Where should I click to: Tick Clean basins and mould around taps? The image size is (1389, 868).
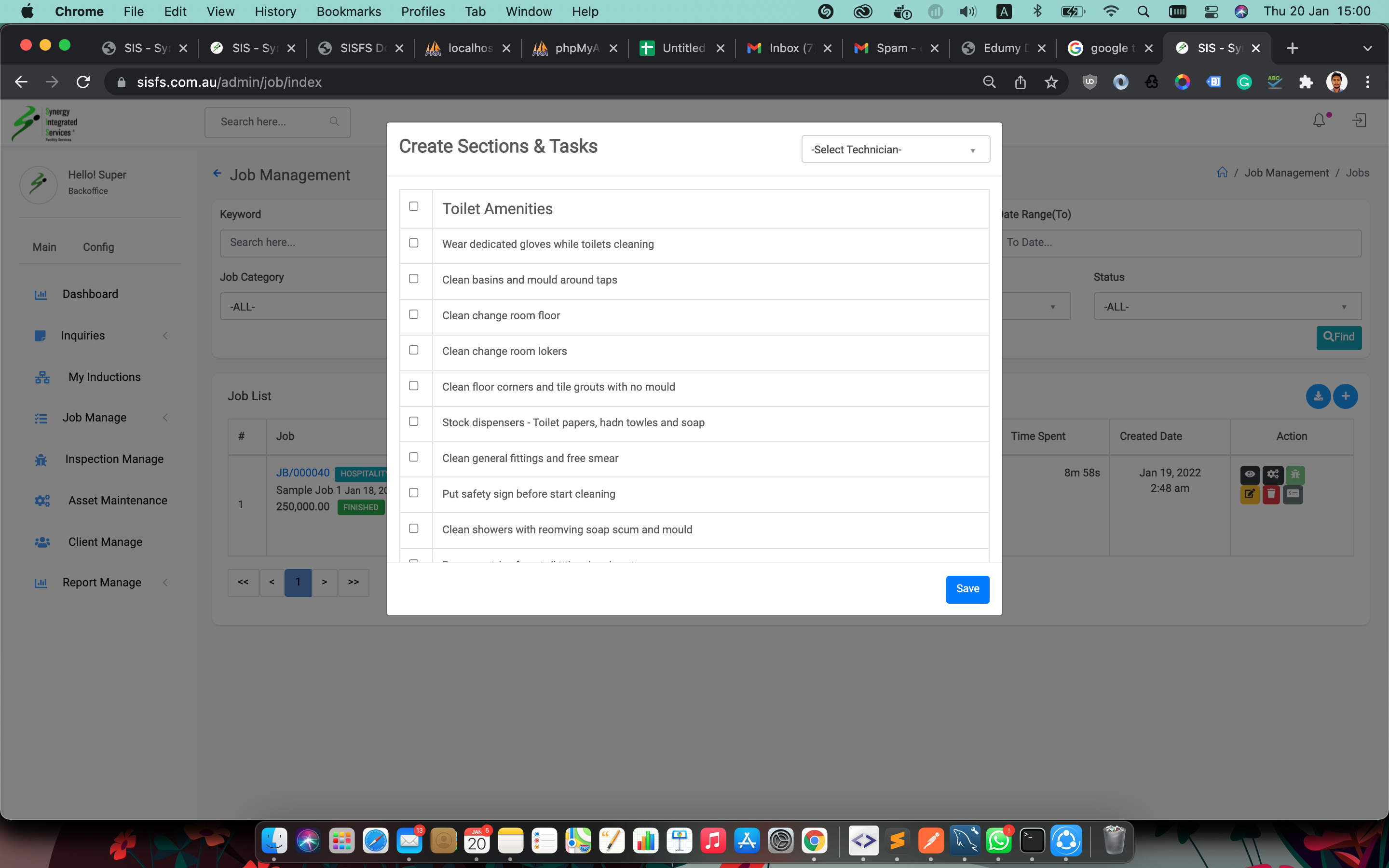[x=413, y=278]
